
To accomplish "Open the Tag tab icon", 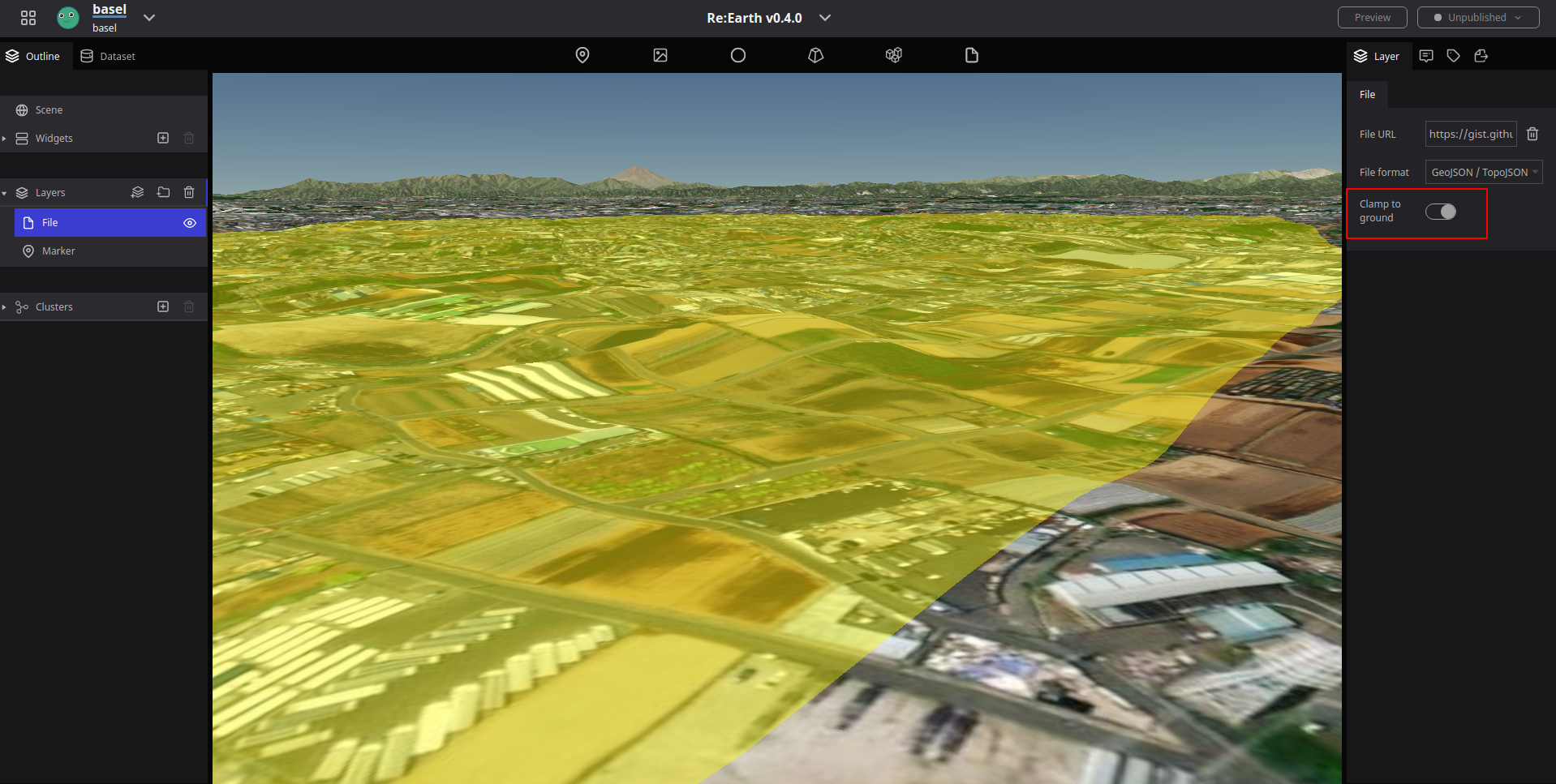I will click(1454, 56).
